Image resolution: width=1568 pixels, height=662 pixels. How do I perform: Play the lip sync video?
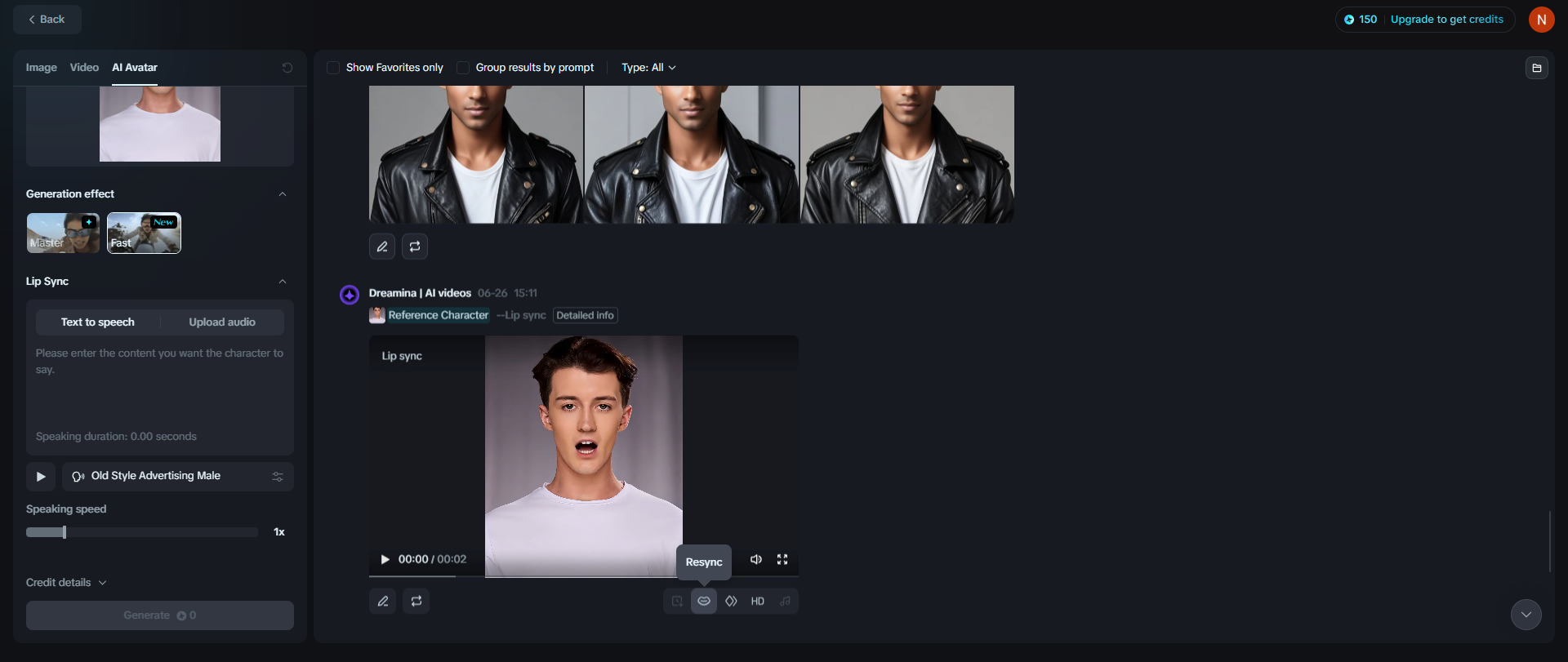pos(385,559)
